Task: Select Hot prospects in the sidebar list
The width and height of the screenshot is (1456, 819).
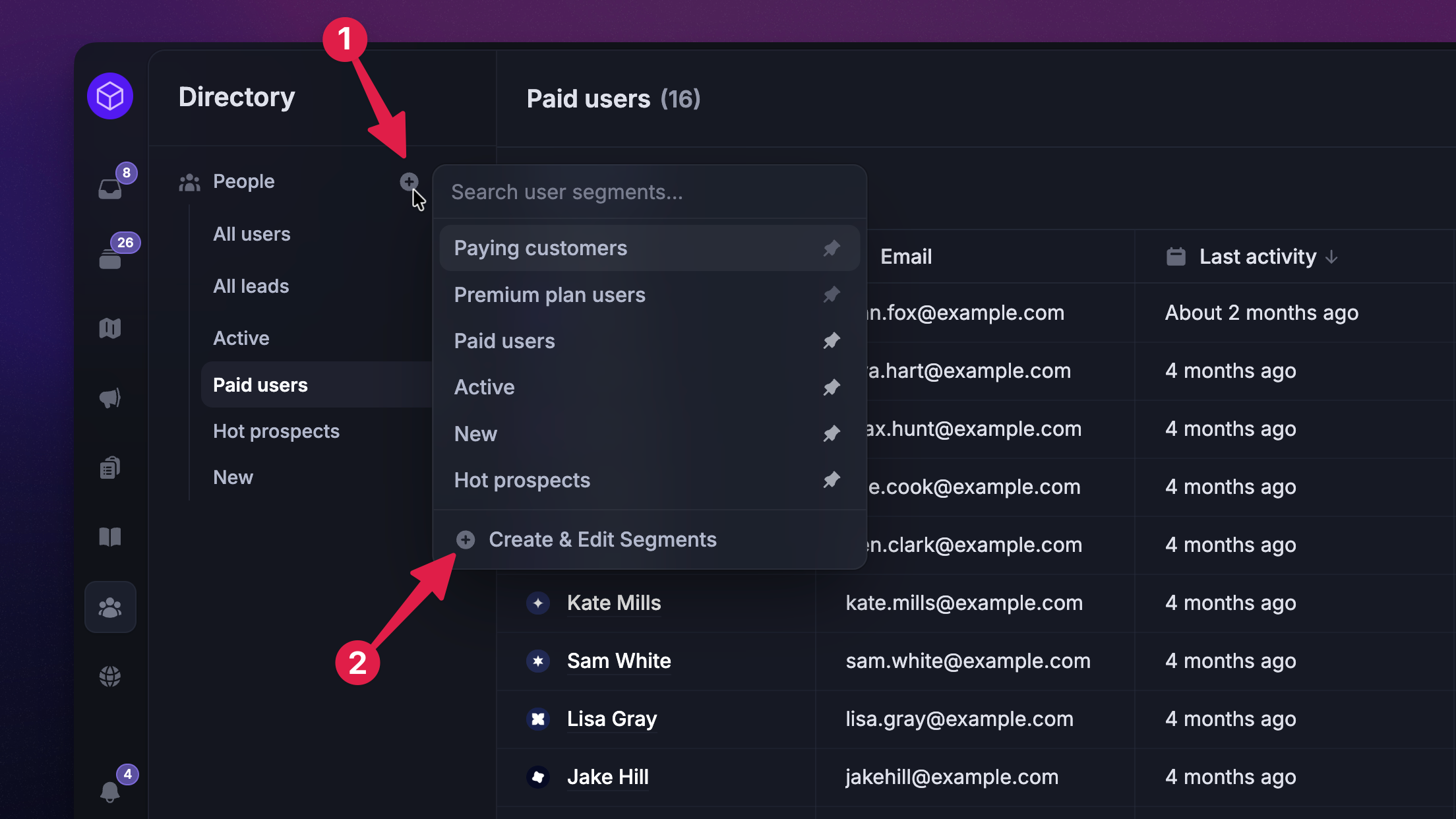Action: coord(276,431)
